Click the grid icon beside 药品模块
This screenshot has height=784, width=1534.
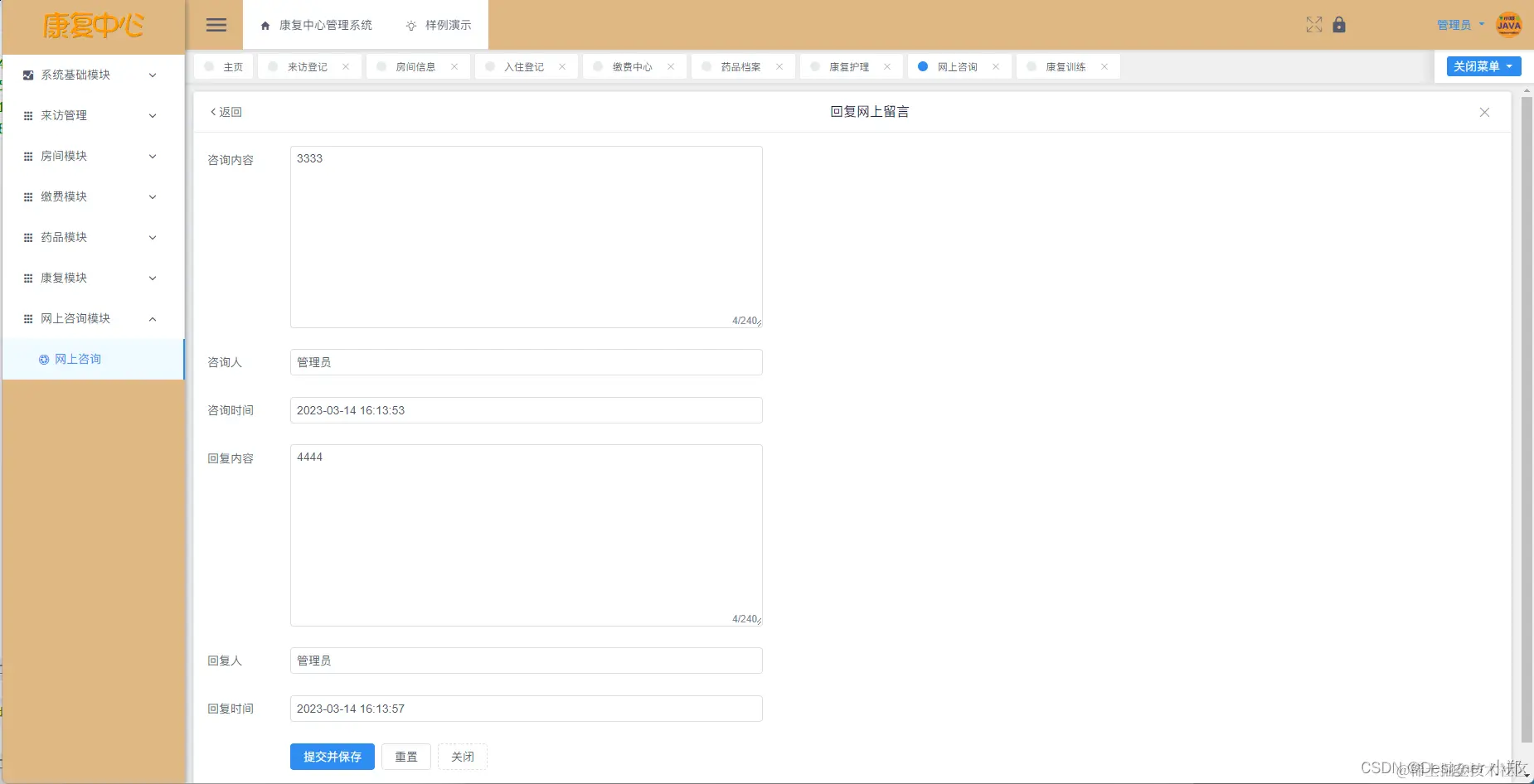[x=28, y=237]
